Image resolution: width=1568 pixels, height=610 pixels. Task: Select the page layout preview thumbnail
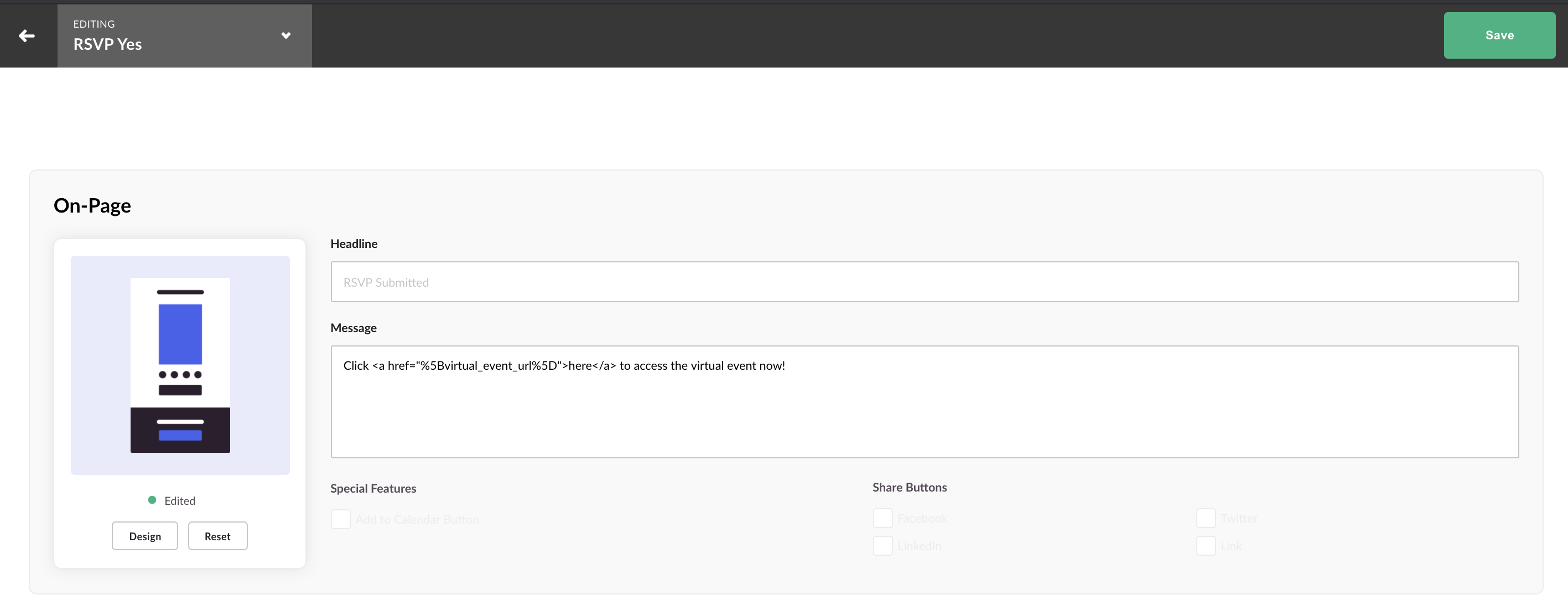180,365
